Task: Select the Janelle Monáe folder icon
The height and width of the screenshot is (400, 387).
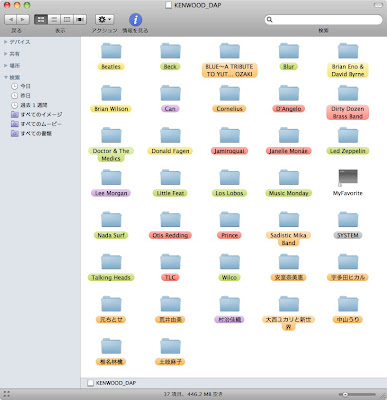Action: pos(289,135)
